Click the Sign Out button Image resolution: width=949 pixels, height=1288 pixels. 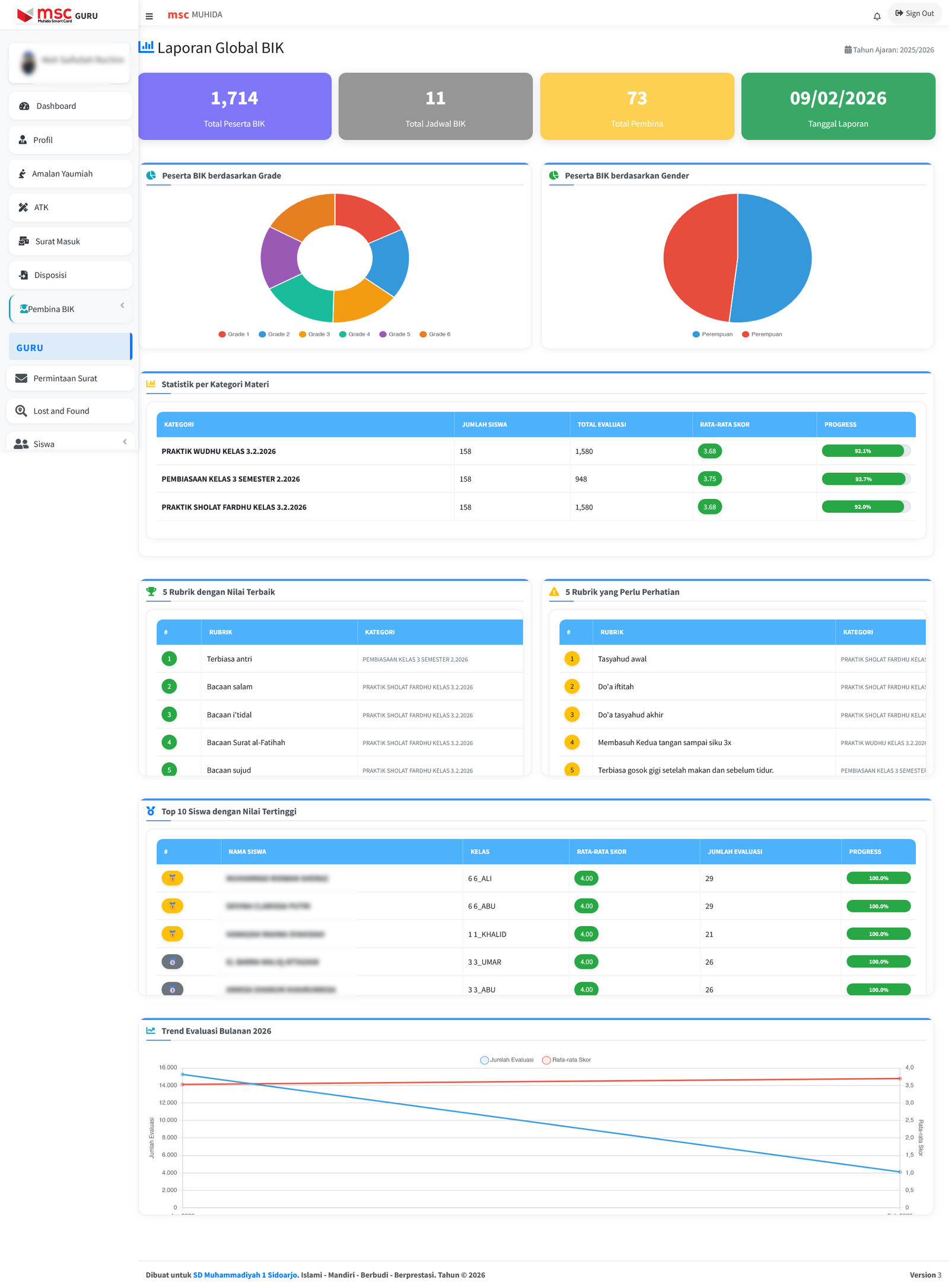(x=914, y=13)
